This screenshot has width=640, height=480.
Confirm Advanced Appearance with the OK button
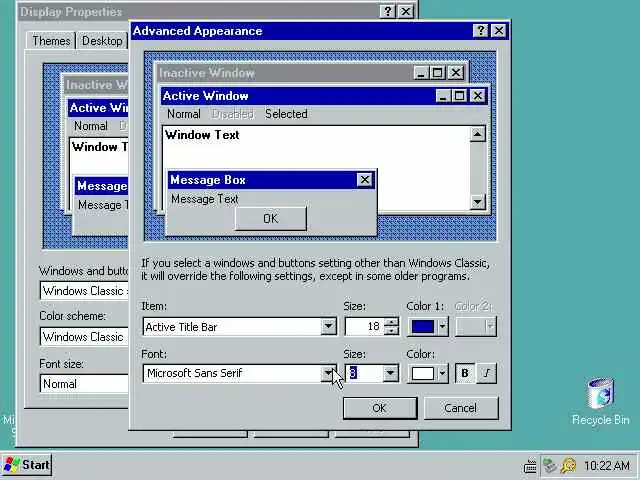pos(380,408)
